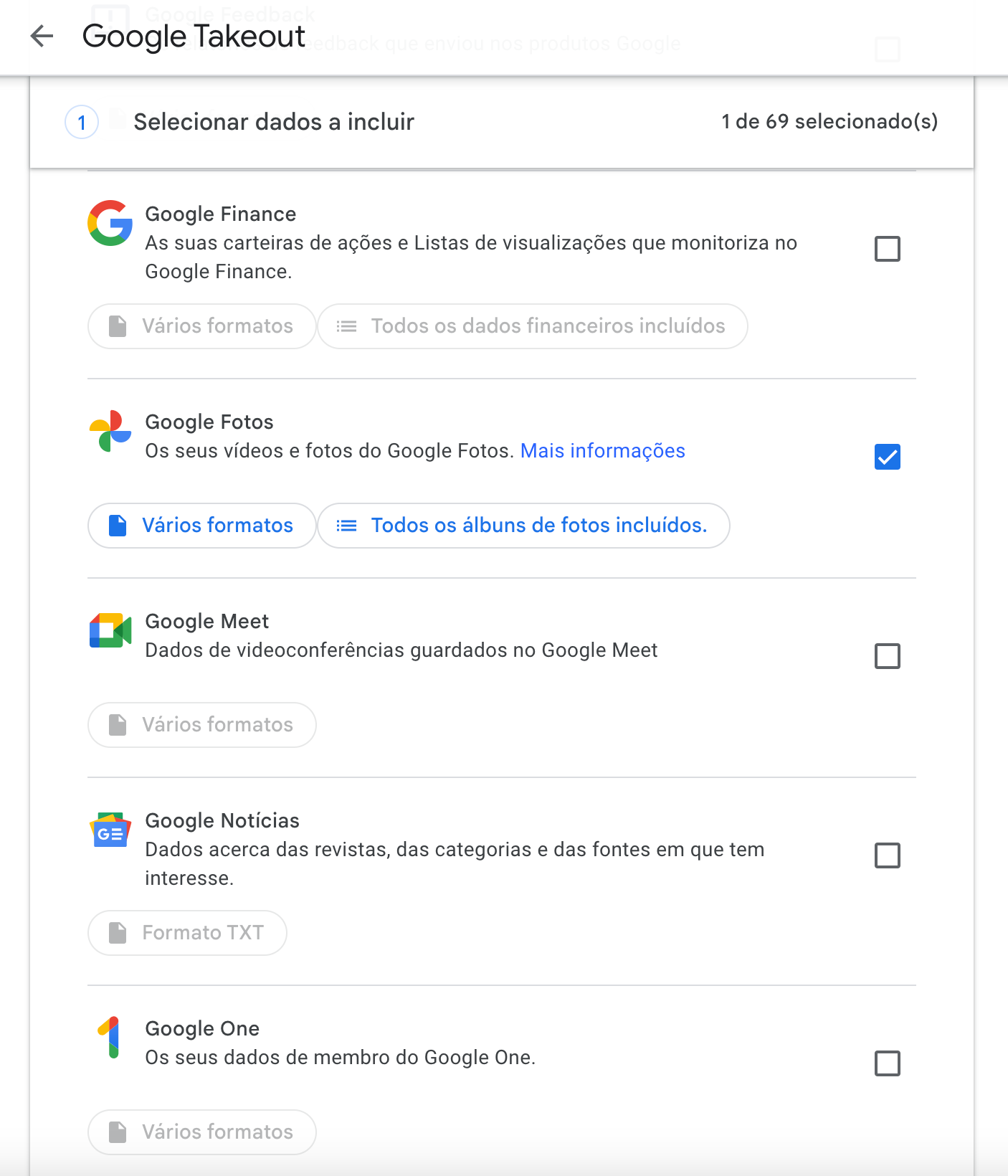The height and width of the screenshot is (1176, 1008).
Task: Click the Google Fotos pinwheel icon
Action: point(110,431)
